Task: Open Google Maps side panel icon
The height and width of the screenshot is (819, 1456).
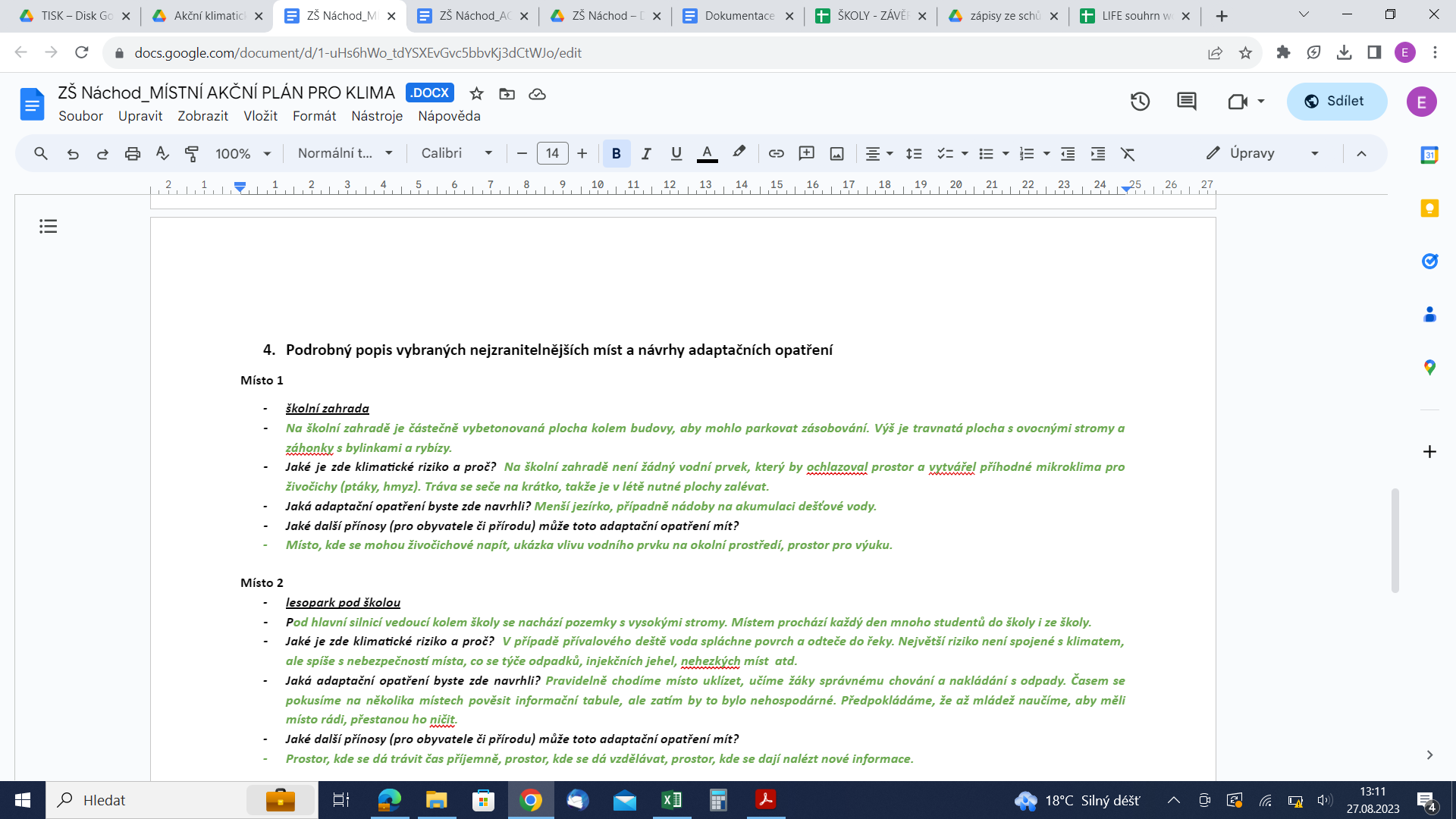Action: pos(1429,367)
